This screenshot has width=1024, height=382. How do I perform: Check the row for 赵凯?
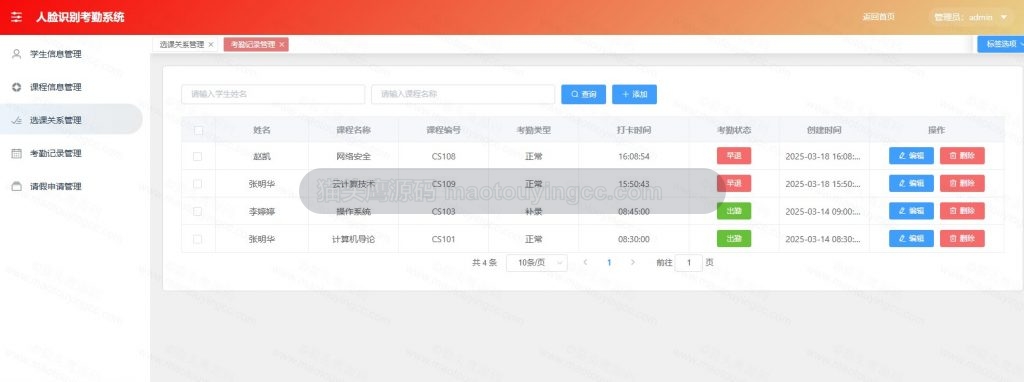(198, 157)
